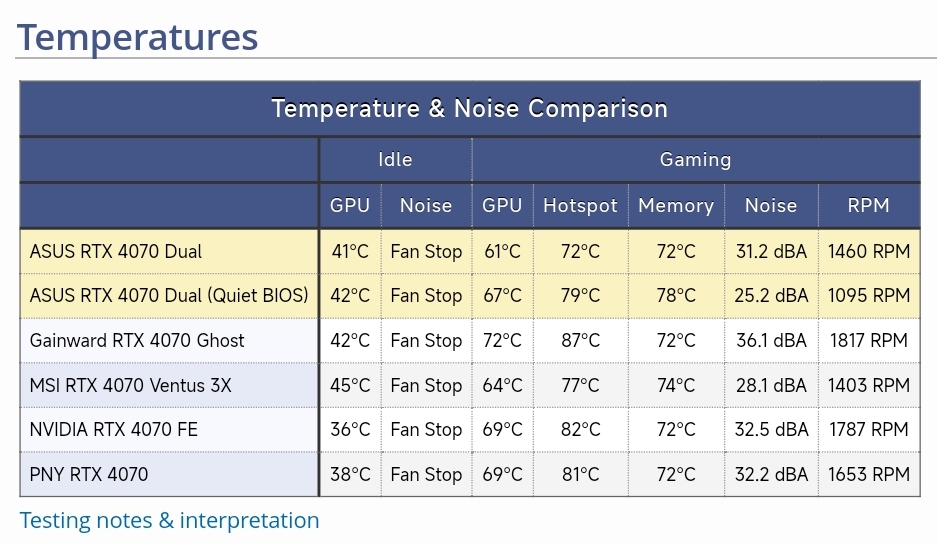Image resolution: width=938 pixels, height=544 pixels.
Task: Select the Gaming column group header
Action: tap(695, 159)
